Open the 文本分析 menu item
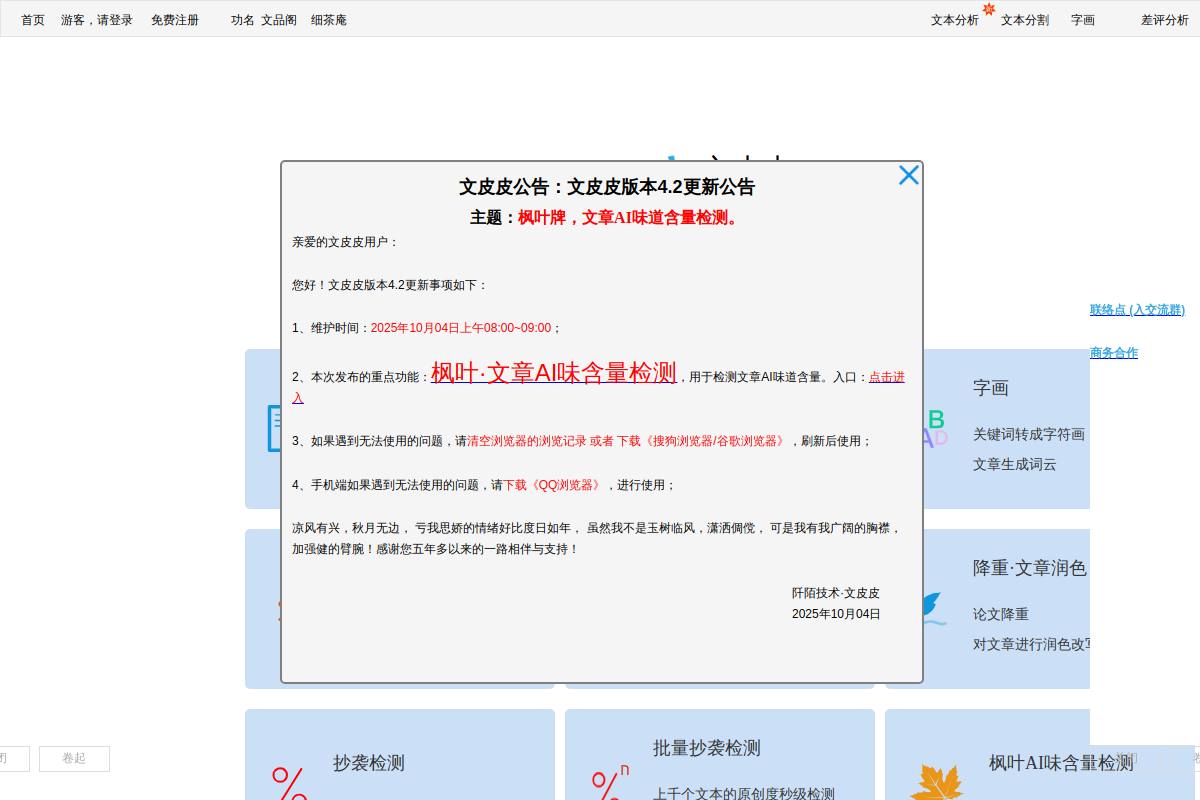The image size is (1200, 800). (x=955, y=20)
